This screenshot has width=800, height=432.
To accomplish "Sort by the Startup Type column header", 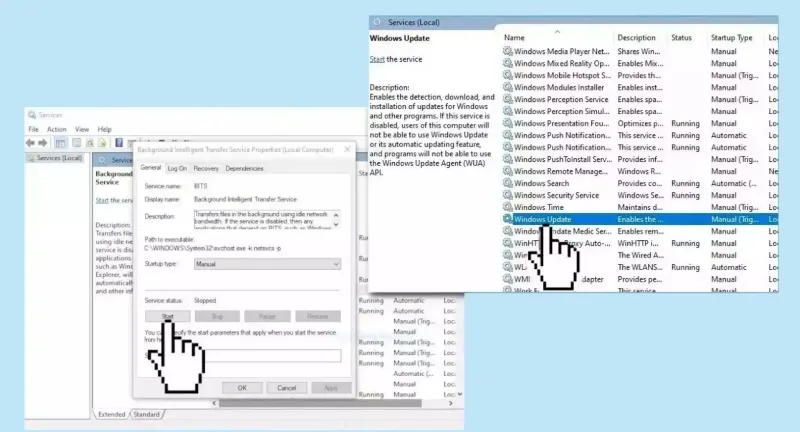I will coord(732,37).
